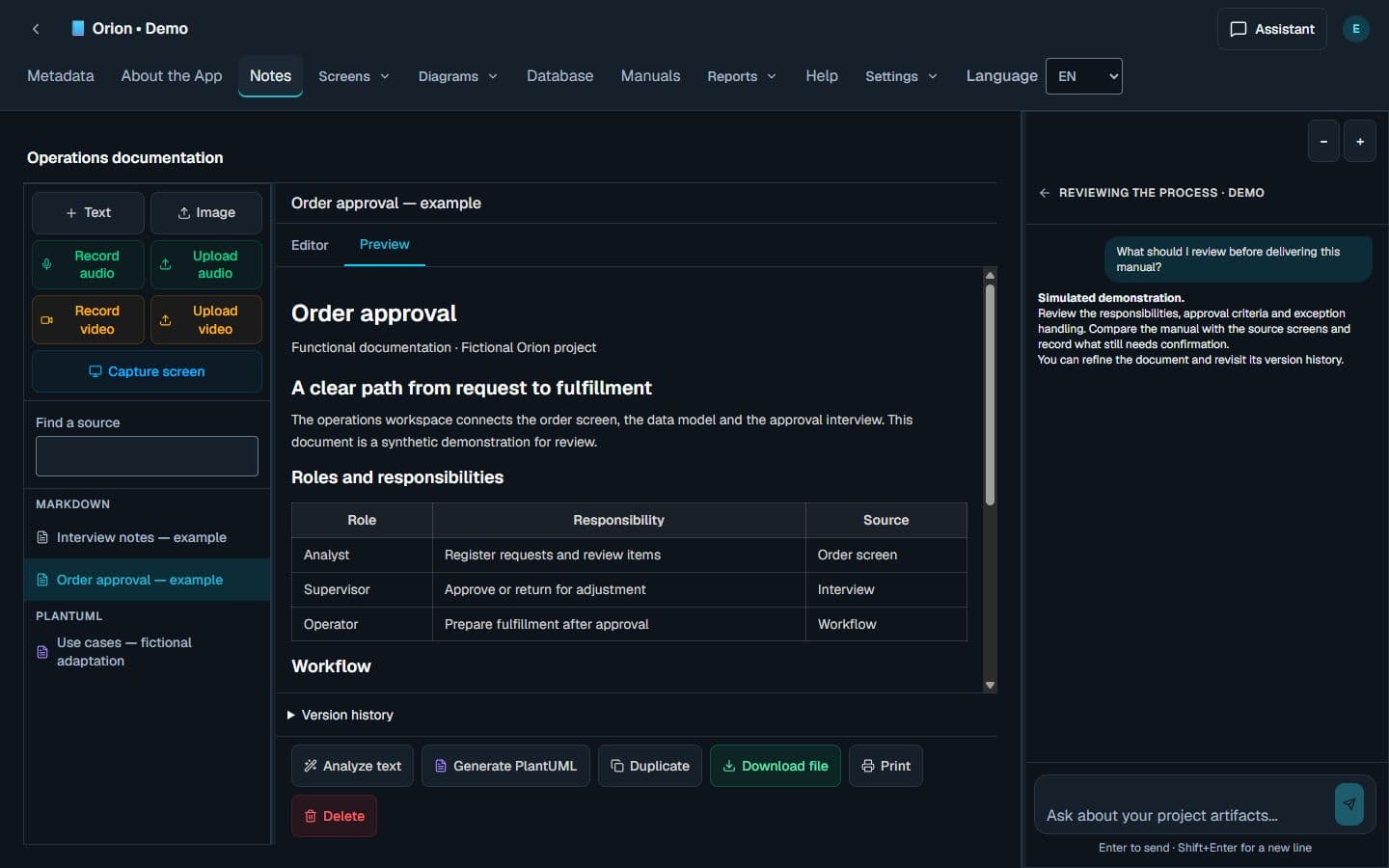Shrink assistant panel with minus button
The image size is (1389, 868).
[1323, 142]
